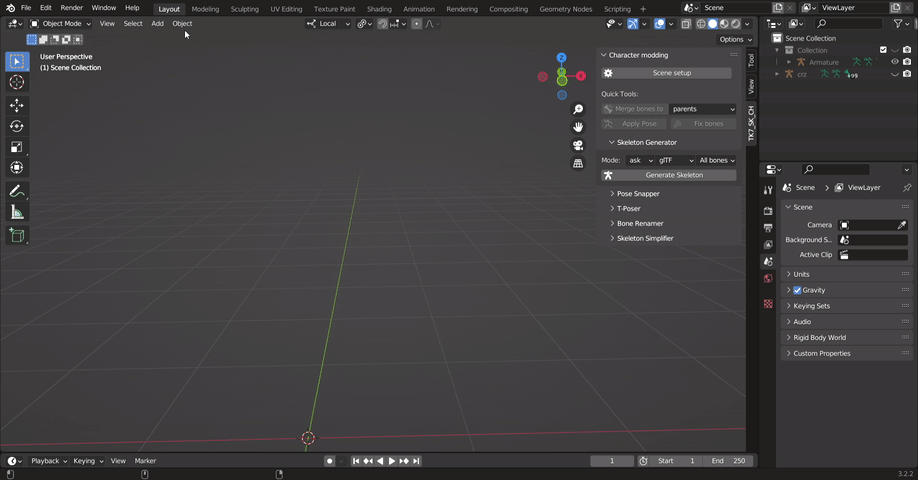Open the Render properties tab icon

coord(768,211)
